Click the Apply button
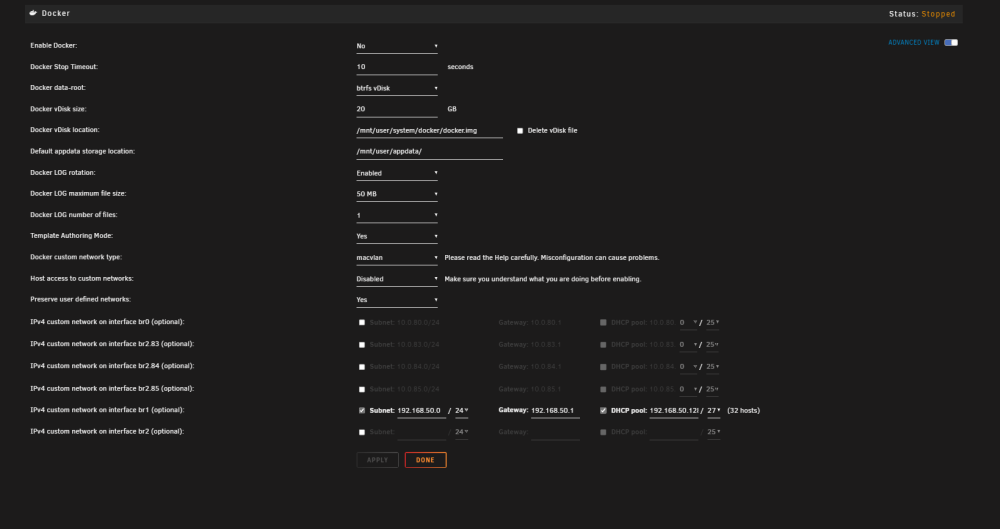Viewport: 1000px width, 529px height. click(x=378, y=460)
